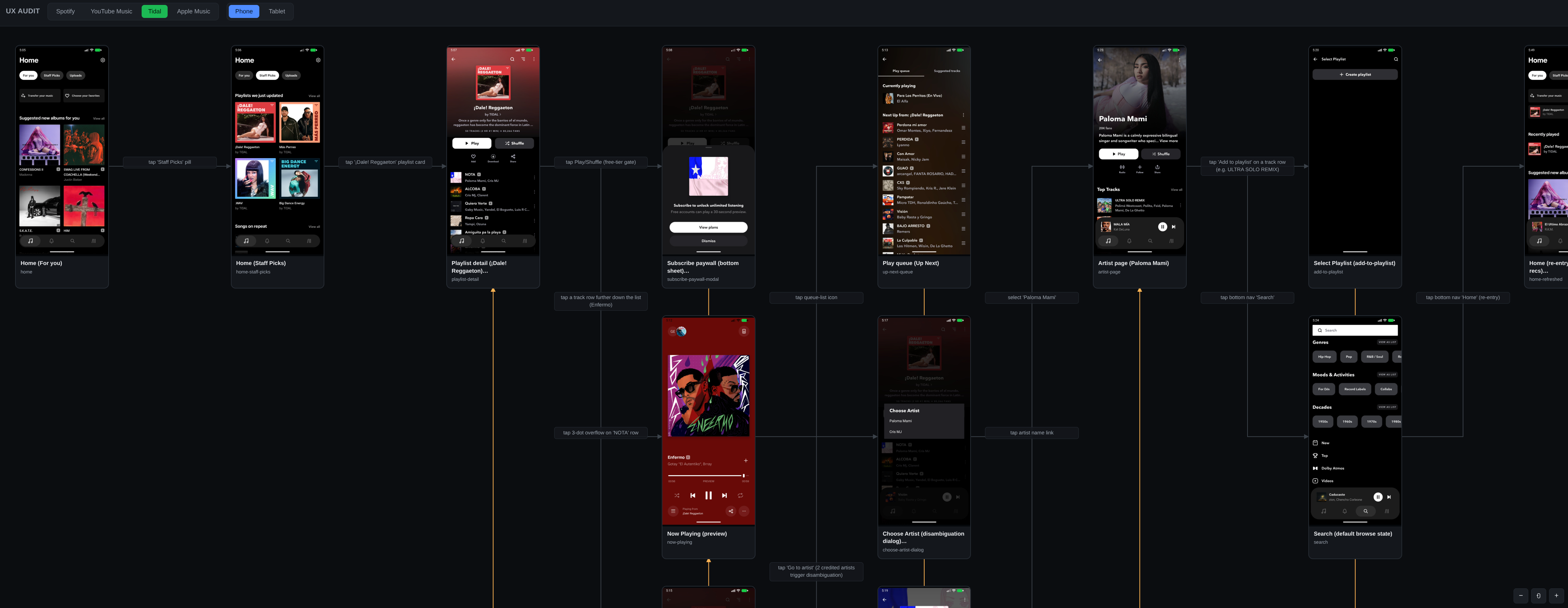The height and width of the screenshot is (608, 1568).
Task: Click plus icon beside Enfermo in Now Playing
Action: point(746,460)
